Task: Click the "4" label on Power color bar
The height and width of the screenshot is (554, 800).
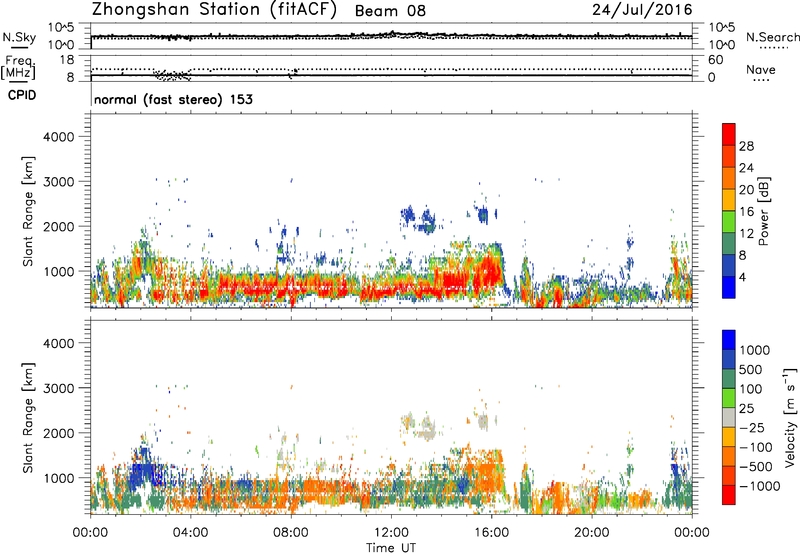Action: (x=742, y=277)
